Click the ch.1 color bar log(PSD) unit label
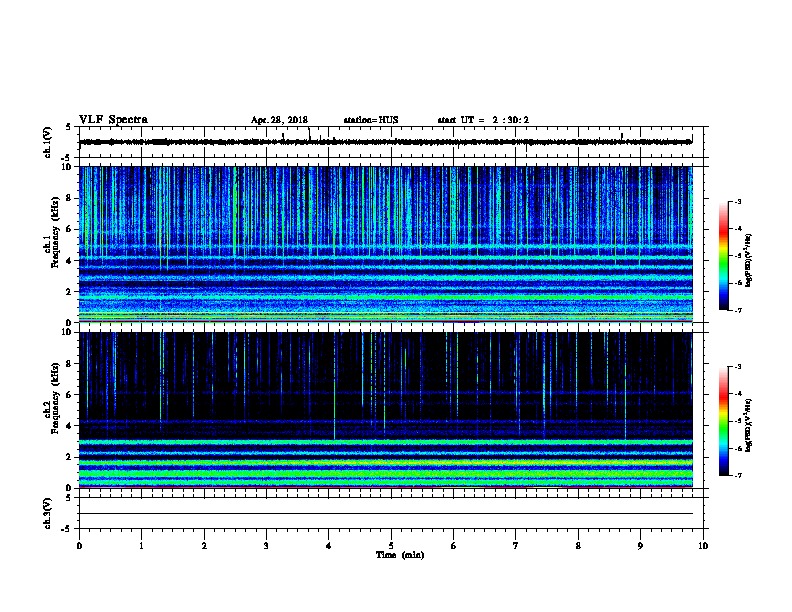Screen dimensions: 792x612 click(x=748, y=260)
